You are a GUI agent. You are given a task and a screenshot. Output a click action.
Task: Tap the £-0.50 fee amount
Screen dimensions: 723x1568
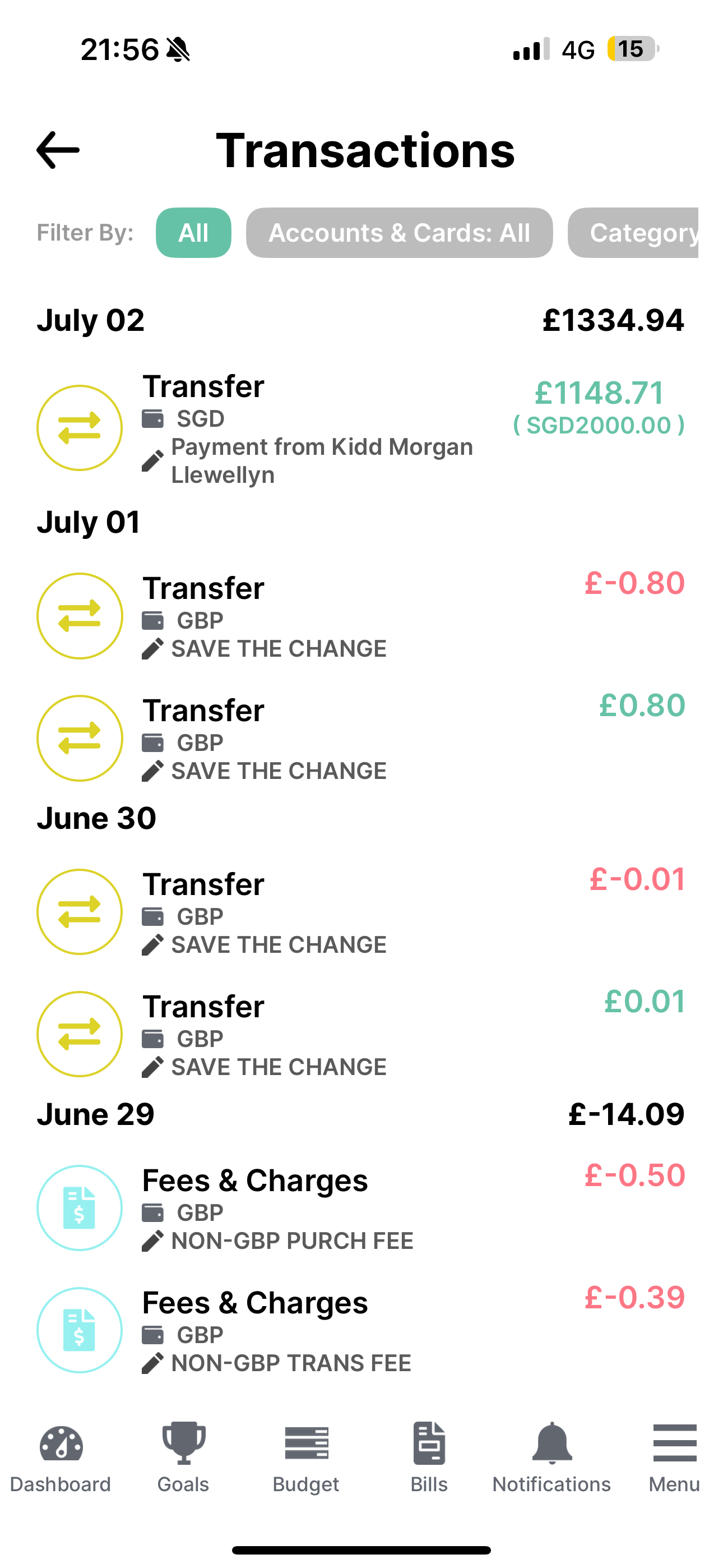pyautogui.click(x=634, y=1175)
